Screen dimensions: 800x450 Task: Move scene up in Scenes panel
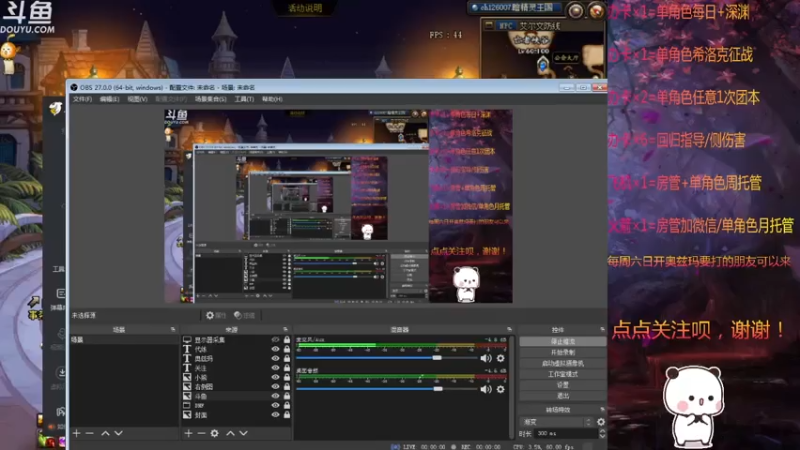click(105, 433)
